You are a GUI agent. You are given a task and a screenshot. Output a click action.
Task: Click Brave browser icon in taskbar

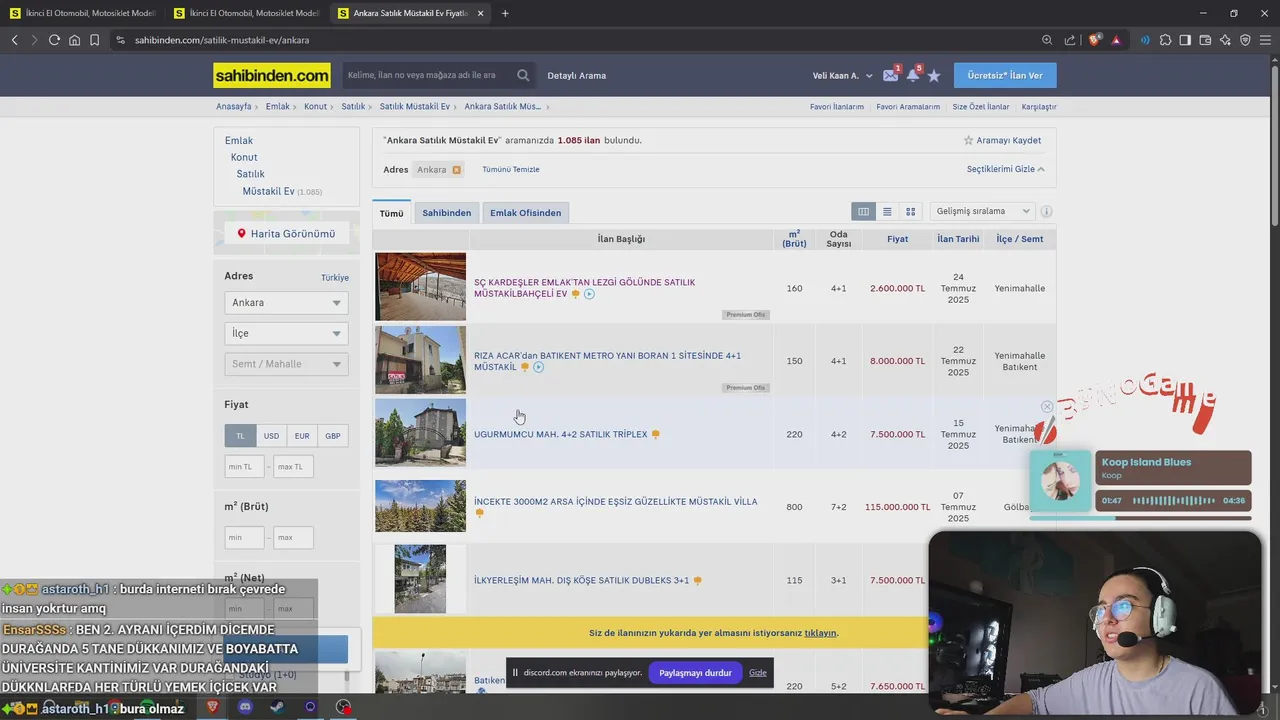click(213, 707)
